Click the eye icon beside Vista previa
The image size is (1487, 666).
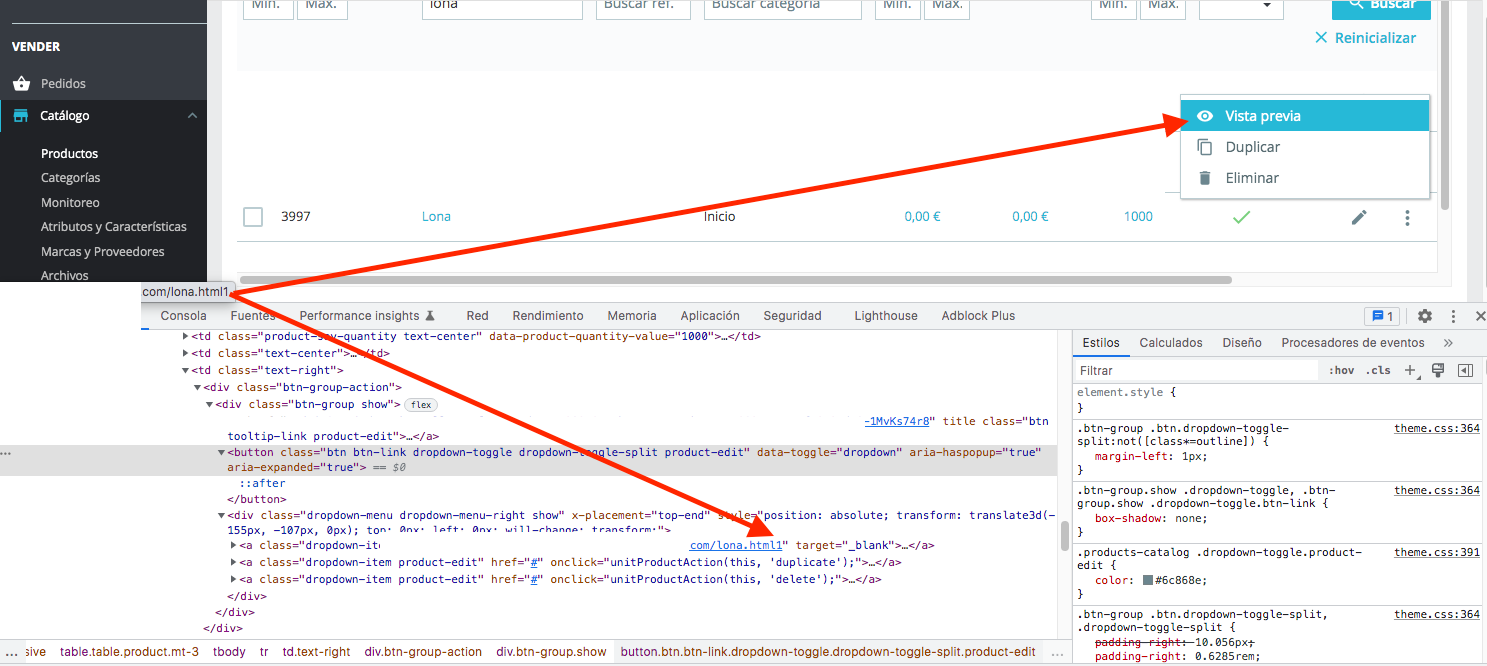click(x=1205, y=116)
